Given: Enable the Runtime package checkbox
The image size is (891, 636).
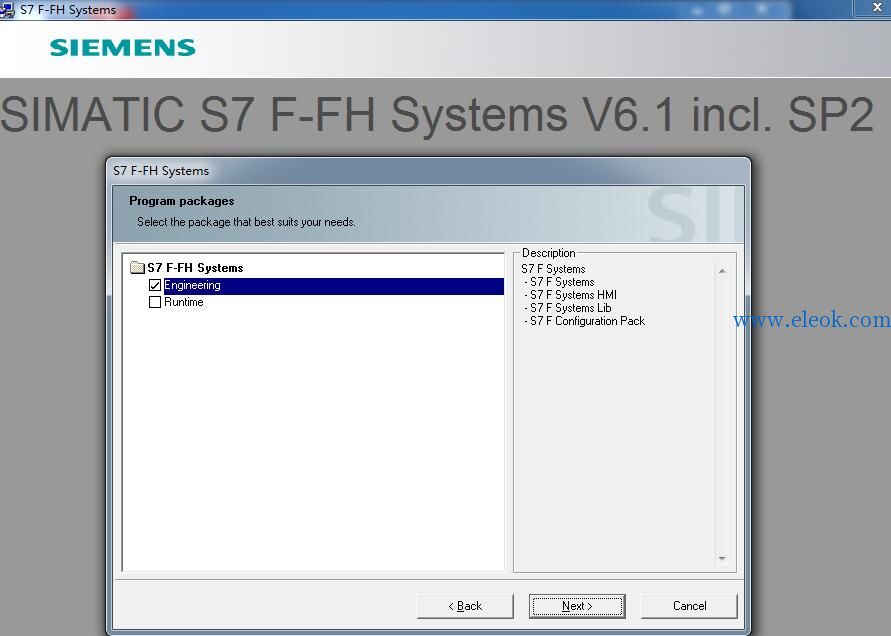Looking at the screenshot, I should click(x=155, y=302).
